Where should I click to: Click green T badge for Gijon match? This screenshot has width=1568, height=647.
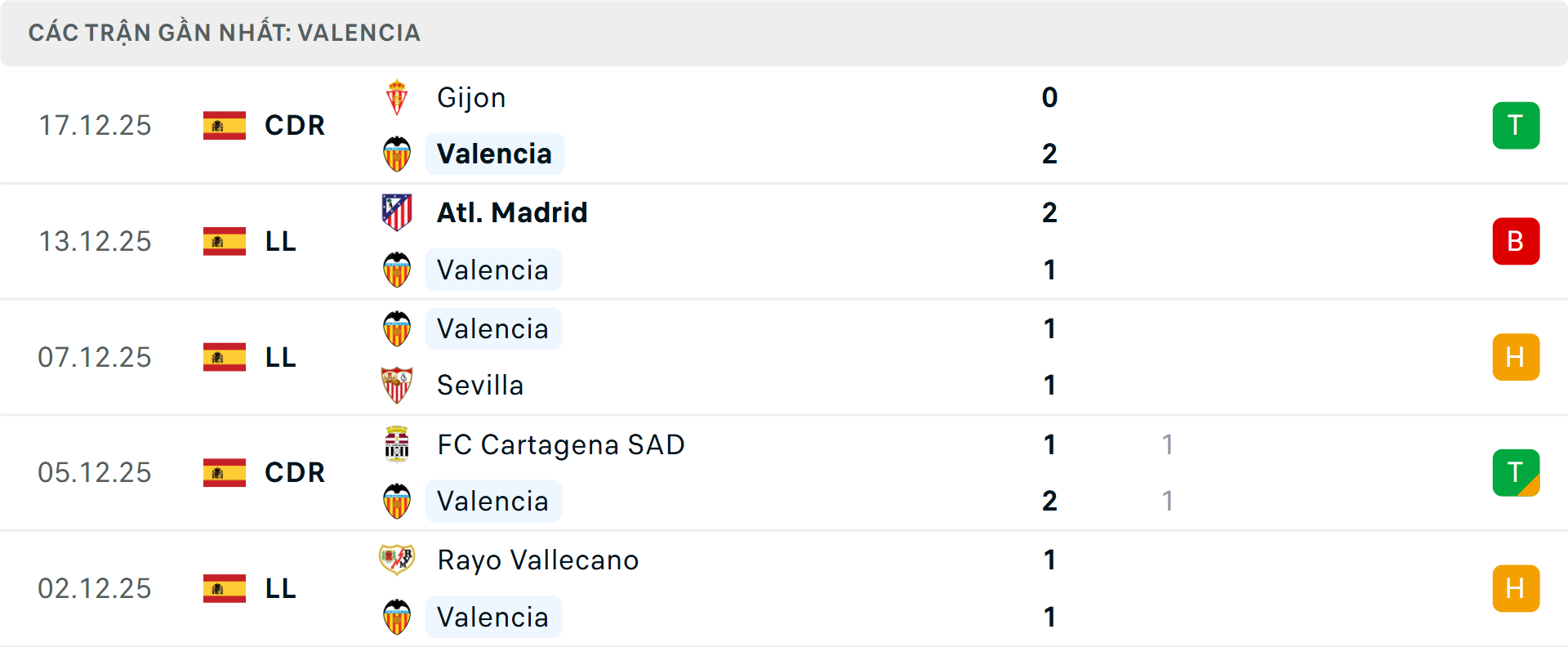click(1516, 125)
